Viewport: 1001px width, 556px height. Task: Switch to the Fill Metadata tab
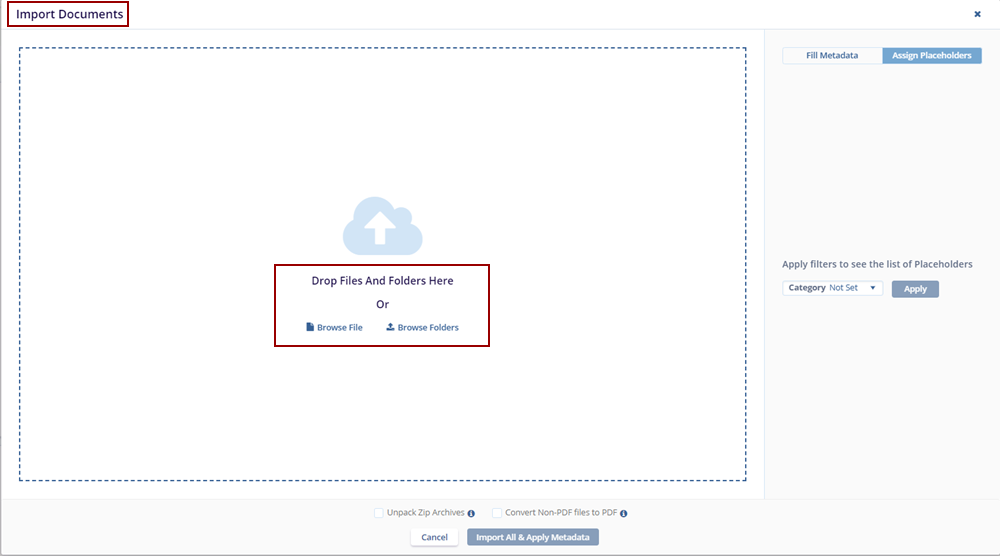pyautogui.click(x=832, y=56)
